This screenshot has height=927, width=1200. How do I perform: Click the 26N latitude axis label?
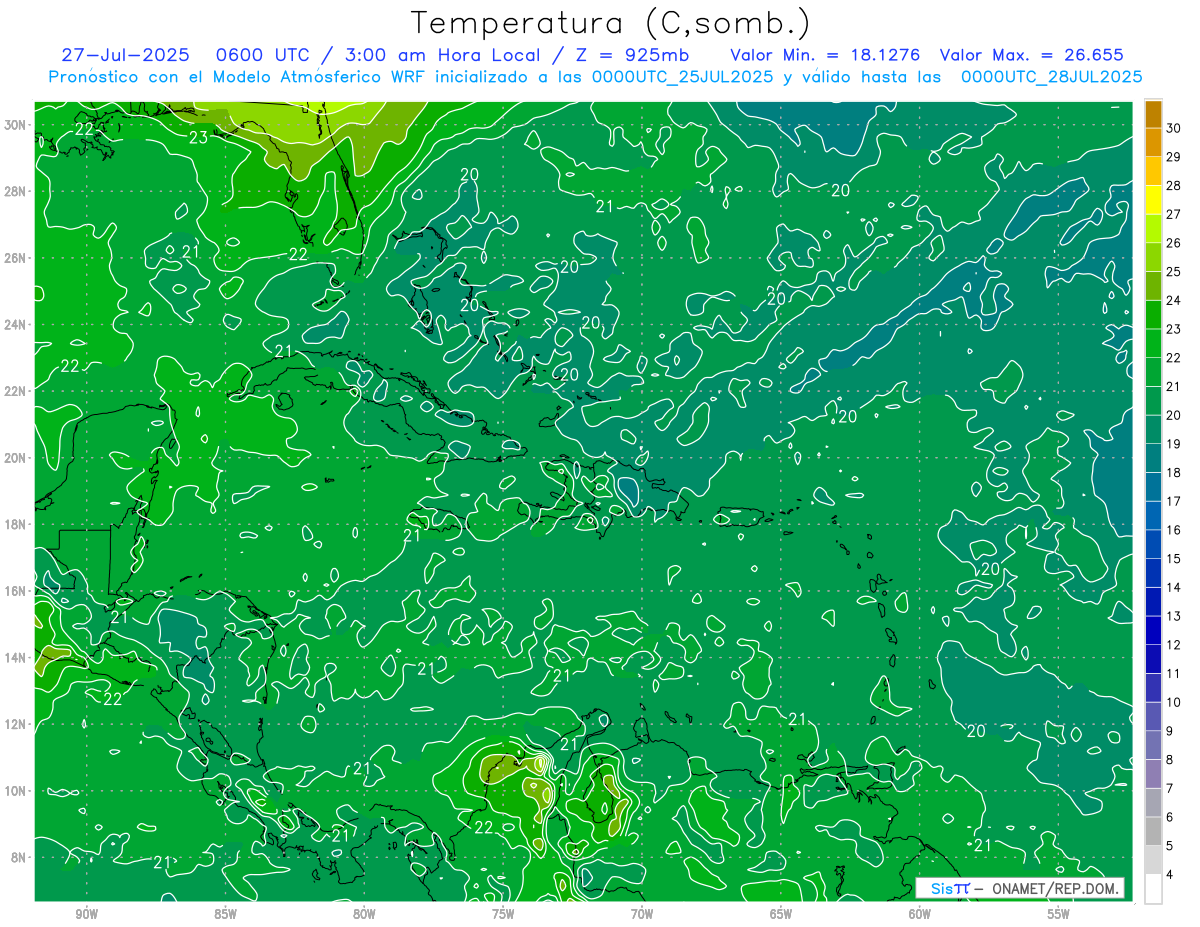pos(16,258)
